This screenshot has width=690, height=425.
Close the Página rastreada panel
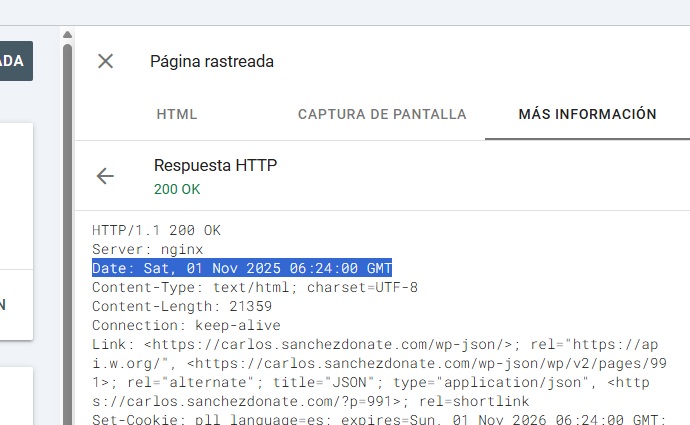pyautogui.click(x=105, y=61)
